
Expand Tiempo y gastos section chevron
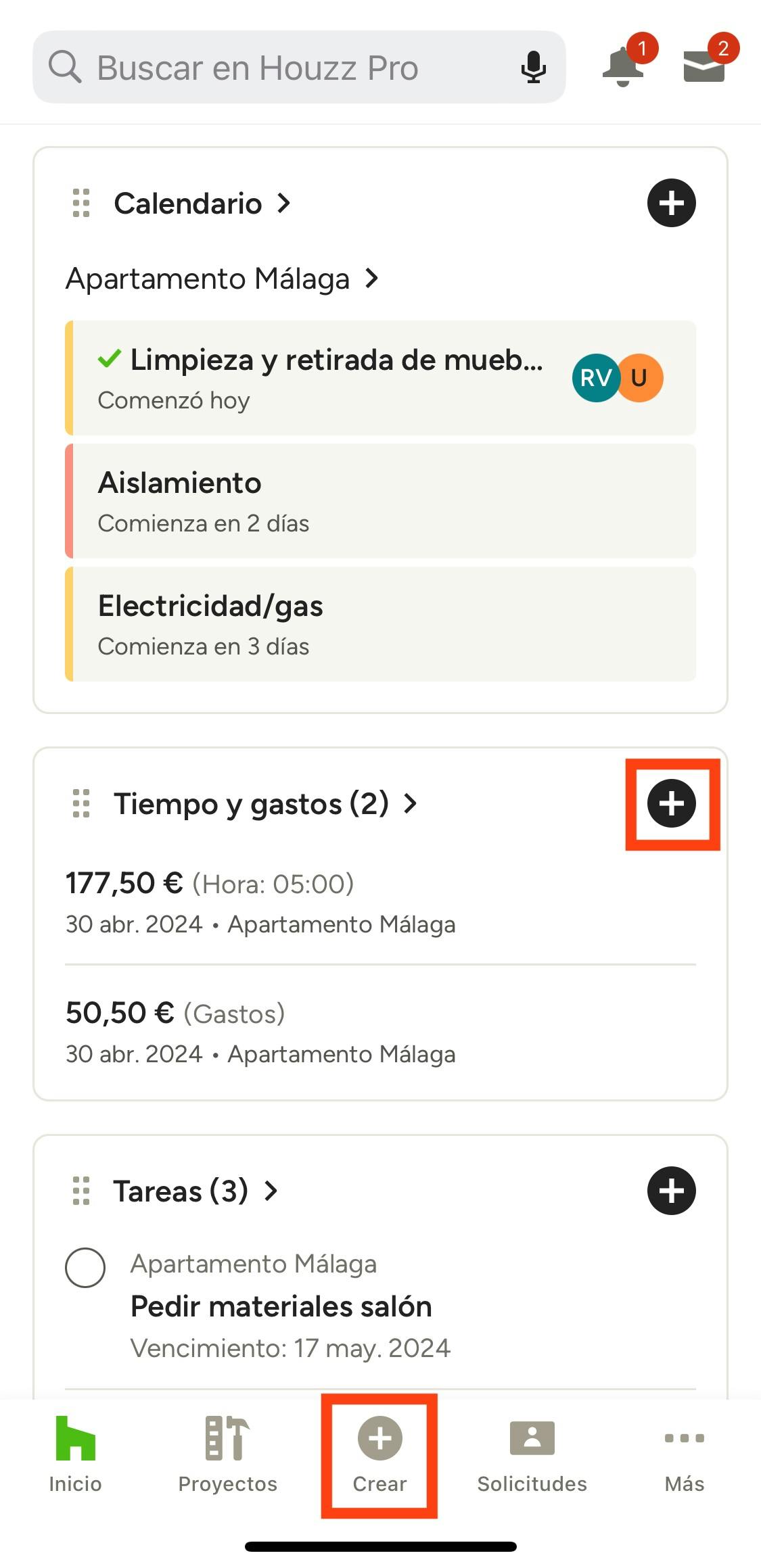point(411,803)
